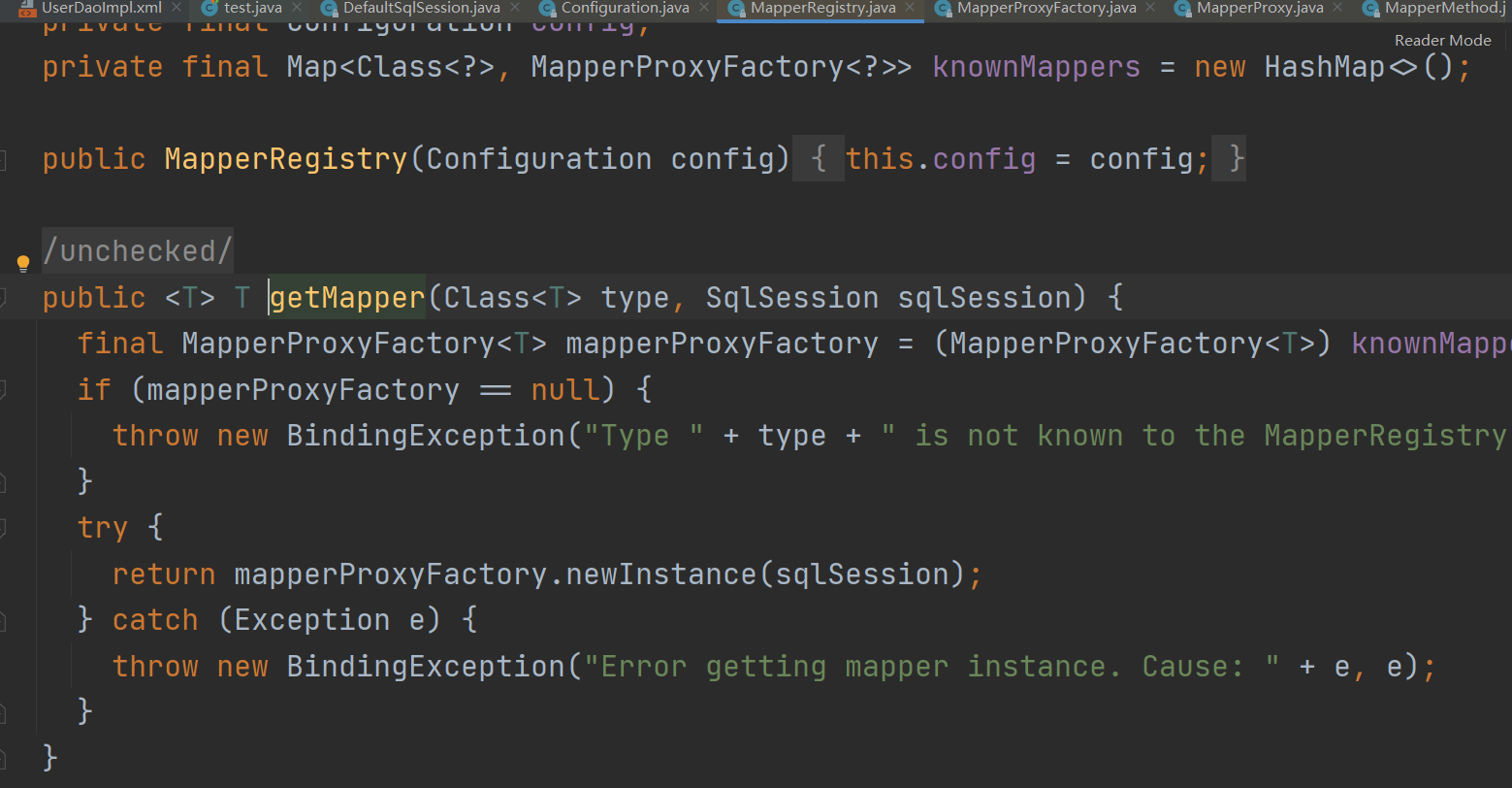Screen dimensions: 1512x788
Task: Open the MapperProxy.java tab
Action: pos(1260,8)
